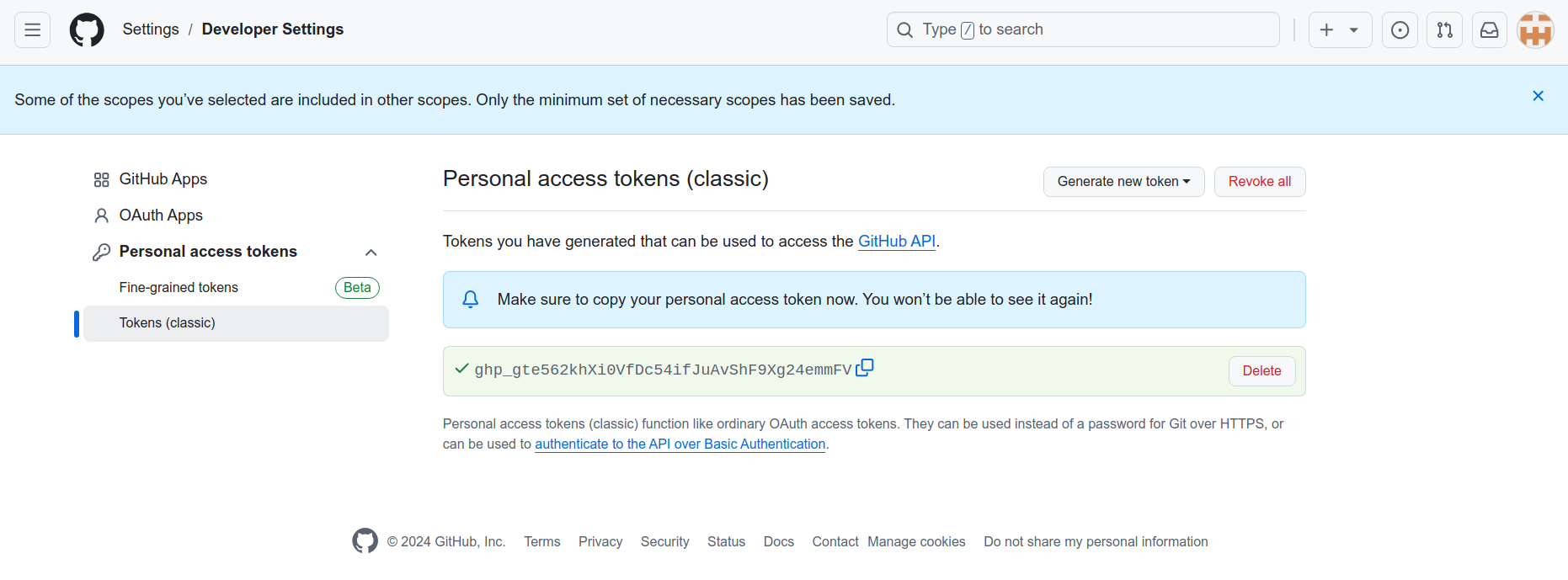Viewport: 1568px width, 580px height.
Task: Open the user avatar profile menu
Action: 1534,30
